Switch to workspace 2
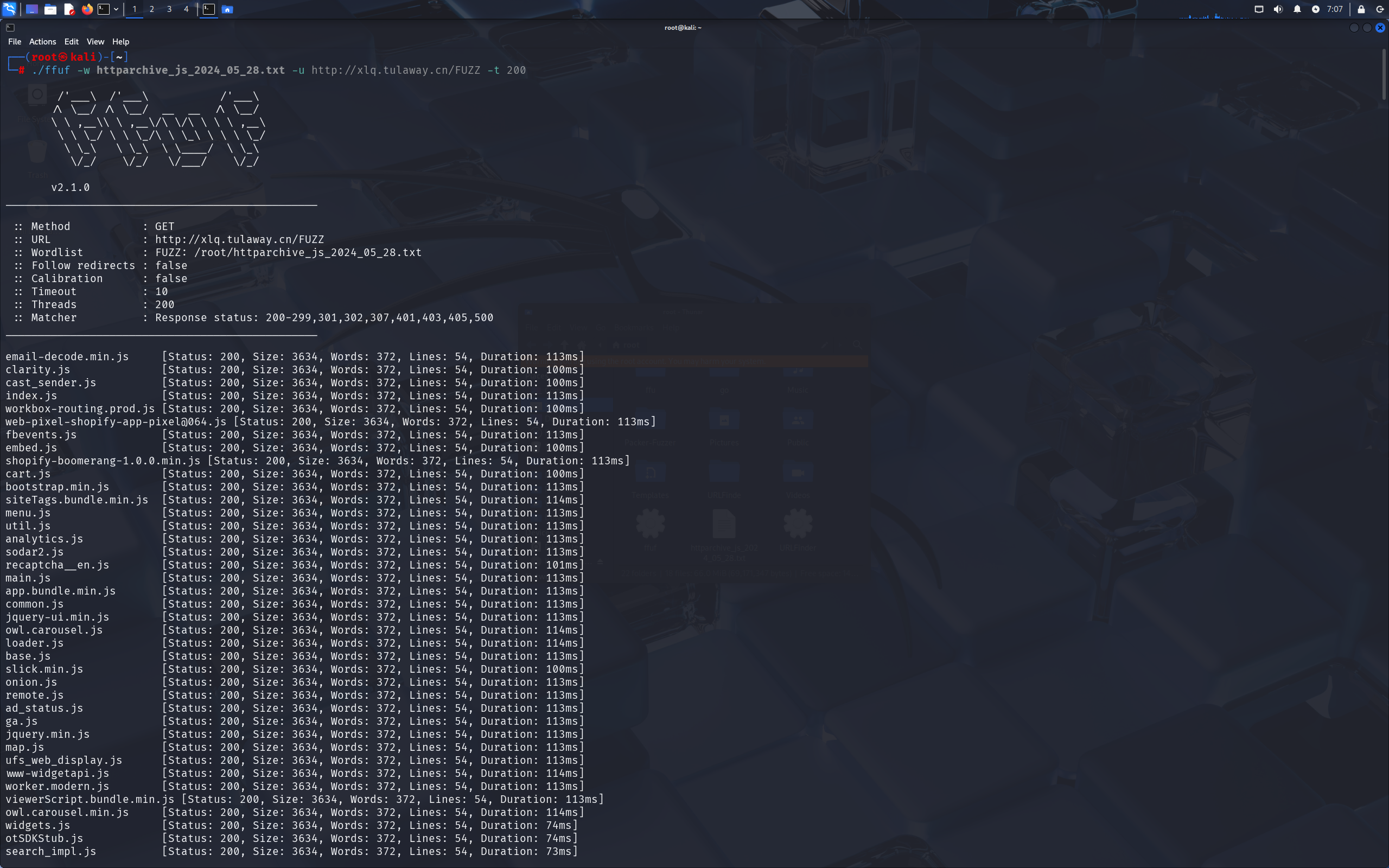 (151, 9)
